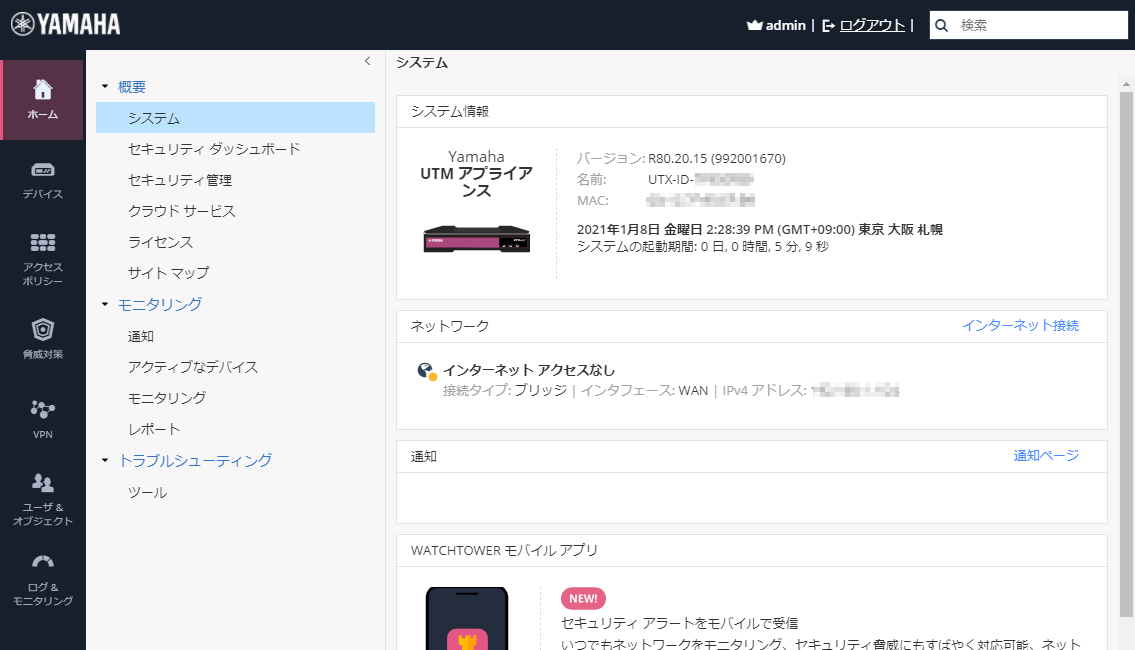Select the VPN icon in the sidebar
This screenshot has height=650, width=1135.
pos(42,410)
